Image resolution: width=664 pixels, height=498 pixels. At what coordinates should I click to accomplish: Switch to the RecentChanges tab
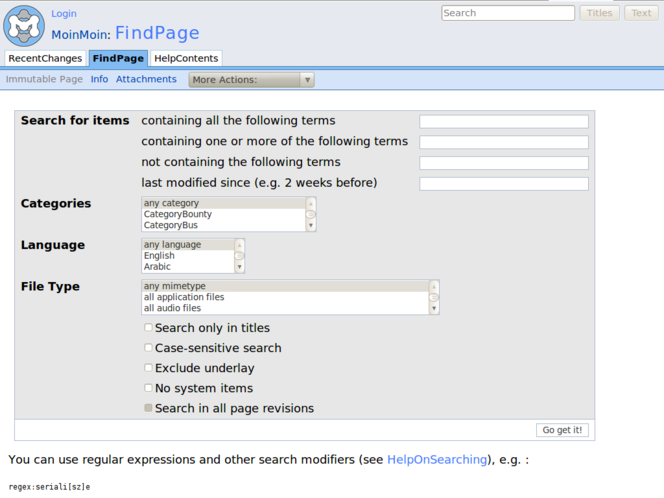pos(45,59)
